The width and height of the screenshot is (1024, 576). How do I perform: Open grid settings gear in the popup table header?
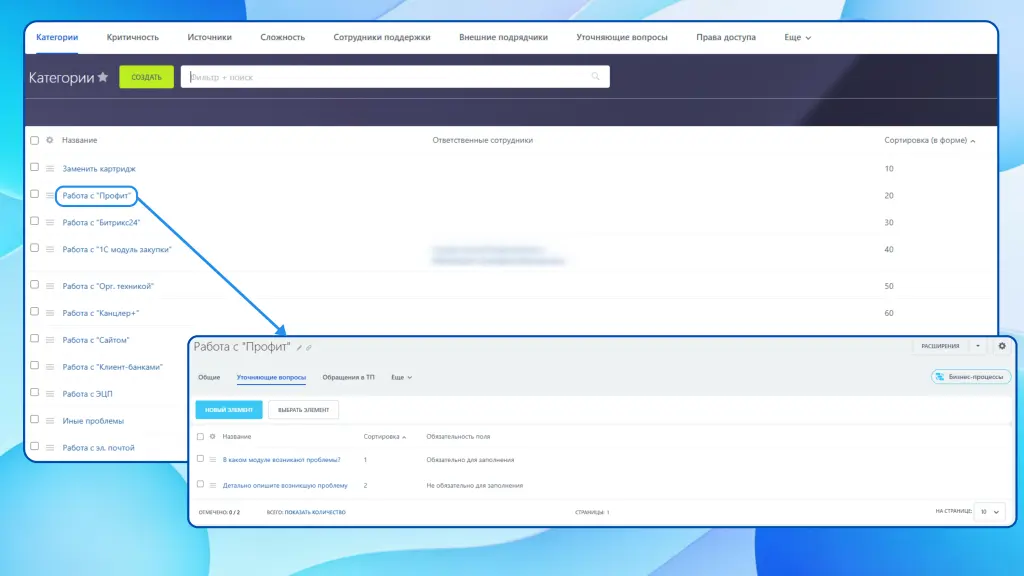(212, 436)
